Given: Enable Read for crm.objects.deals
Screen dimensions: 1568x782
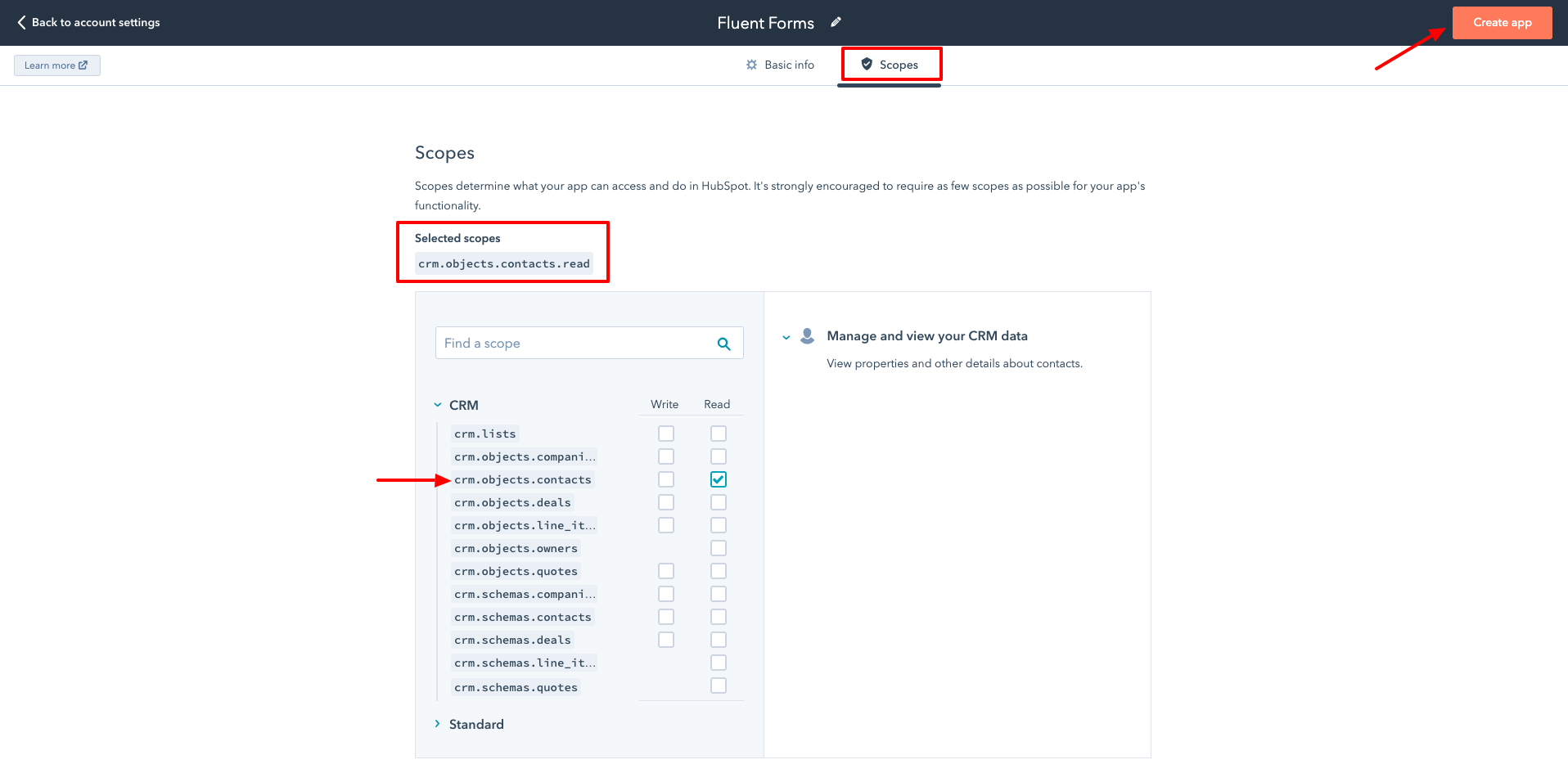Looking at the screenshot, I should [719, 502].
